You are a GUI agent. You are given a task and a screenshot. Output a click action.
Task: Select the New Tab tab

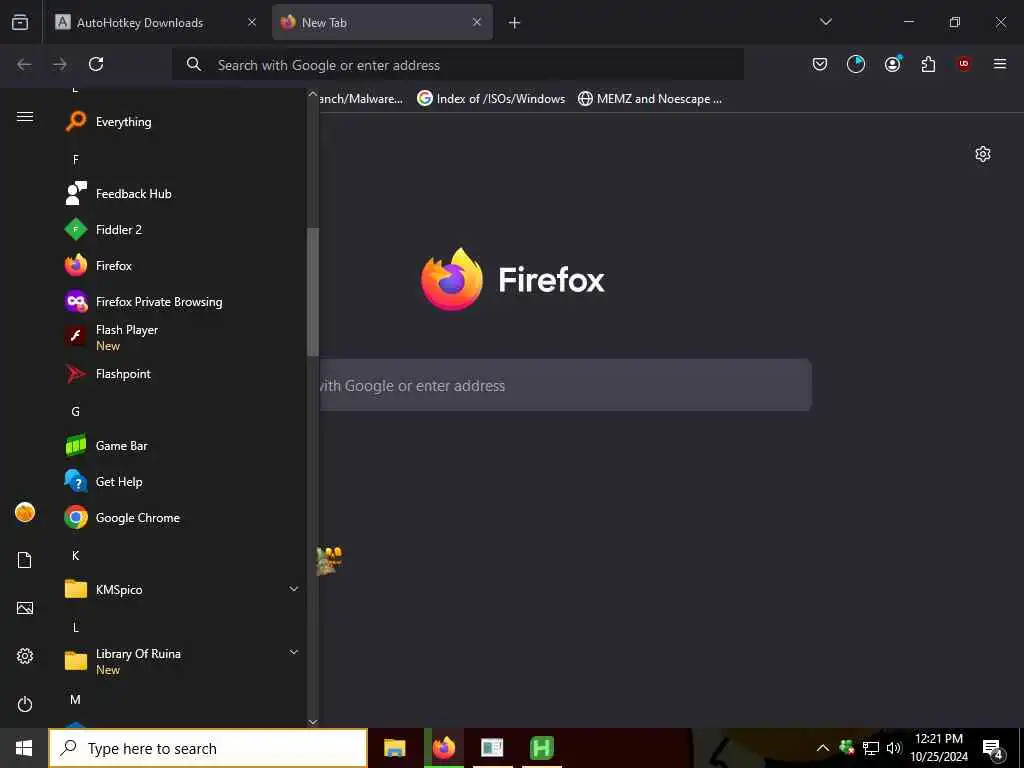tap(382, 22)
